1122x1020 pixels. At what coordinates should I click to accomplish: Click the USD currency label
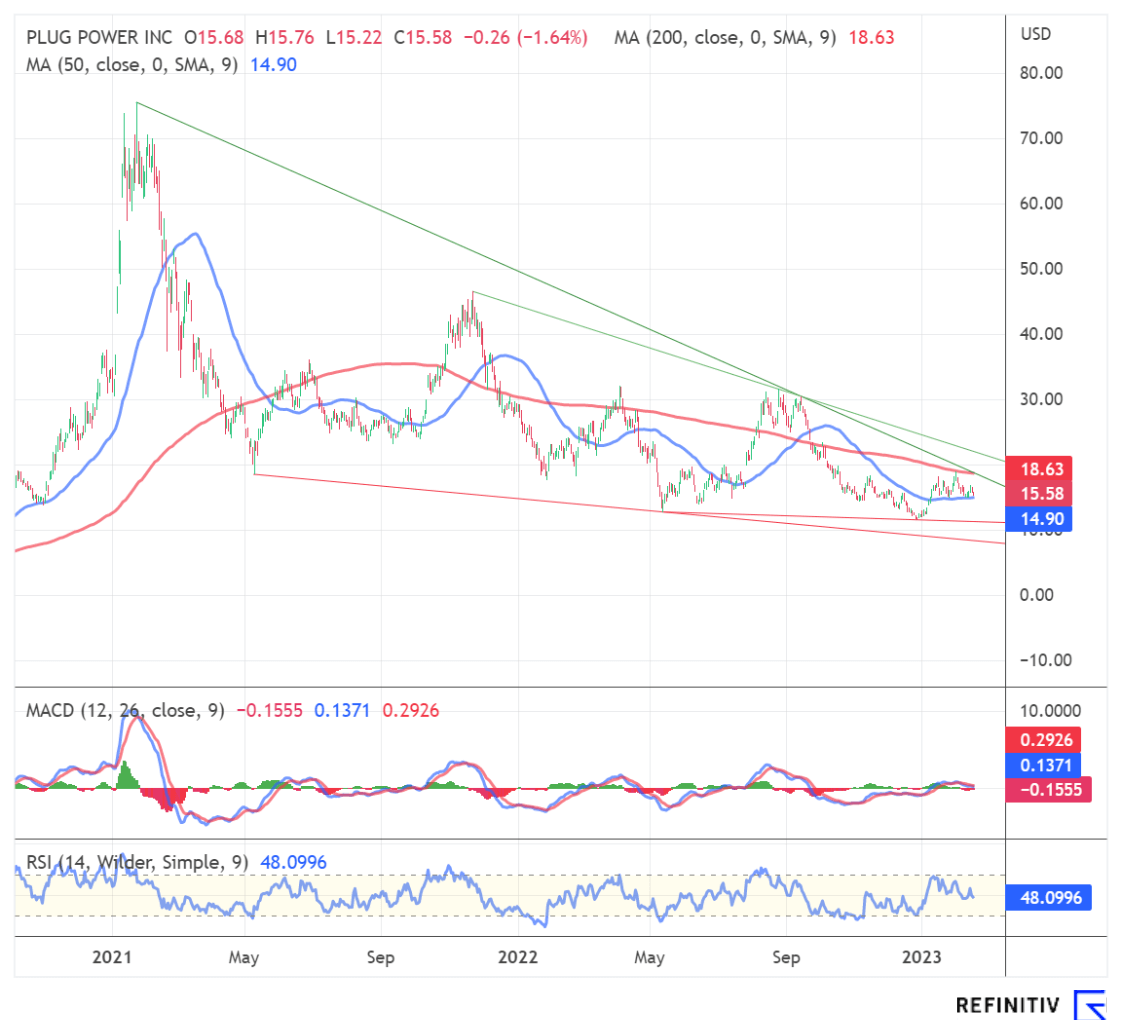pyautogui.click(x=1037, y=34)
